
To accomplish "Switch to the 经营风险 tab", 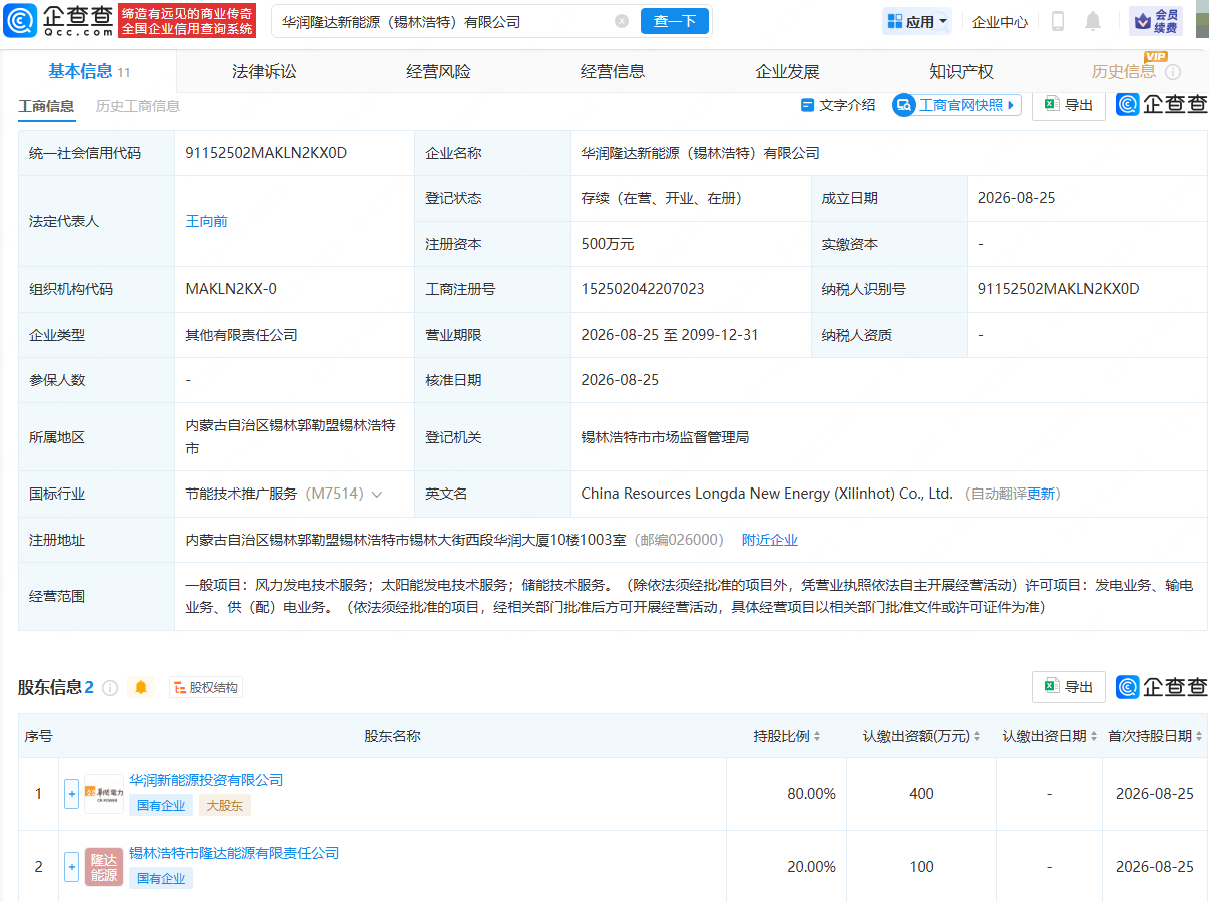I will [438, 71].
